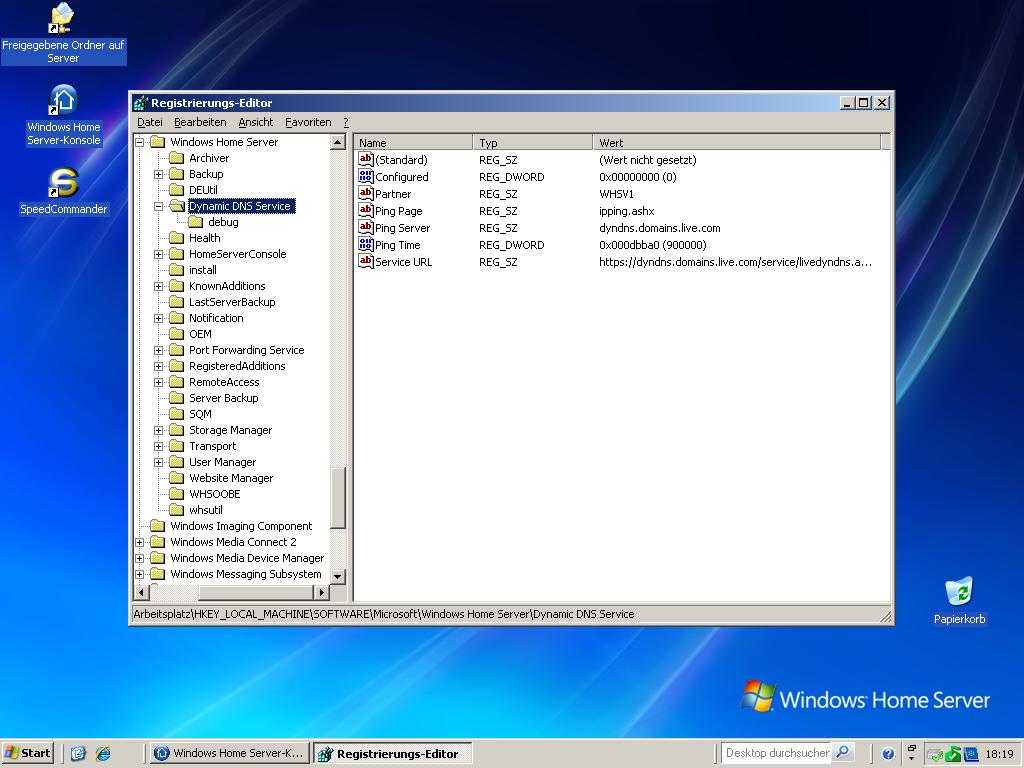Click the tree's scroll down arrow
The width and height of the screenshot is (1024, 768).
[x=338, y=577]
